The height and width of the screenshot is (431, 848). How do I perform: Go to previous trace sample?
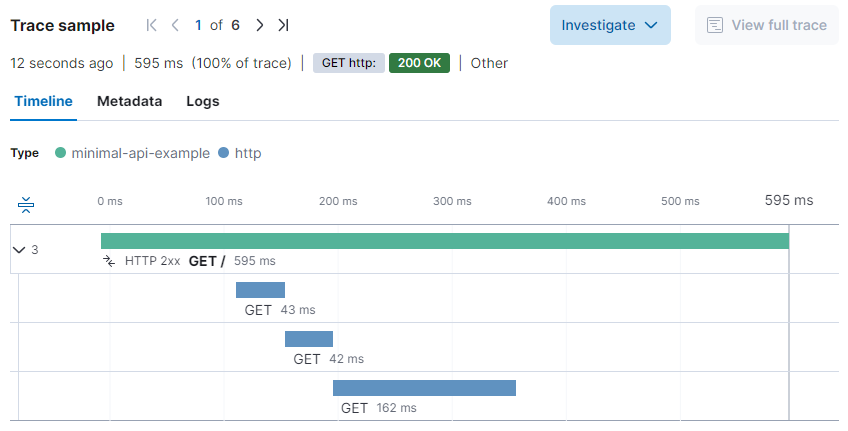point(175,25)
